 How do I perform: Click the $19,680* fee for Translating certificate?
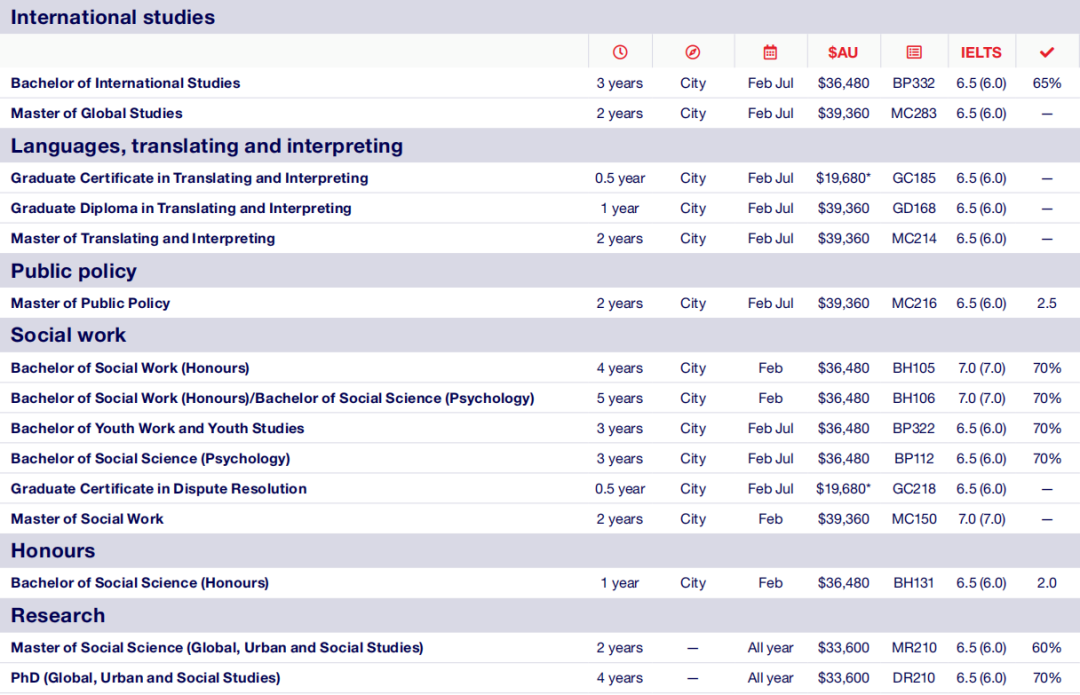click(x=843, y=178)
